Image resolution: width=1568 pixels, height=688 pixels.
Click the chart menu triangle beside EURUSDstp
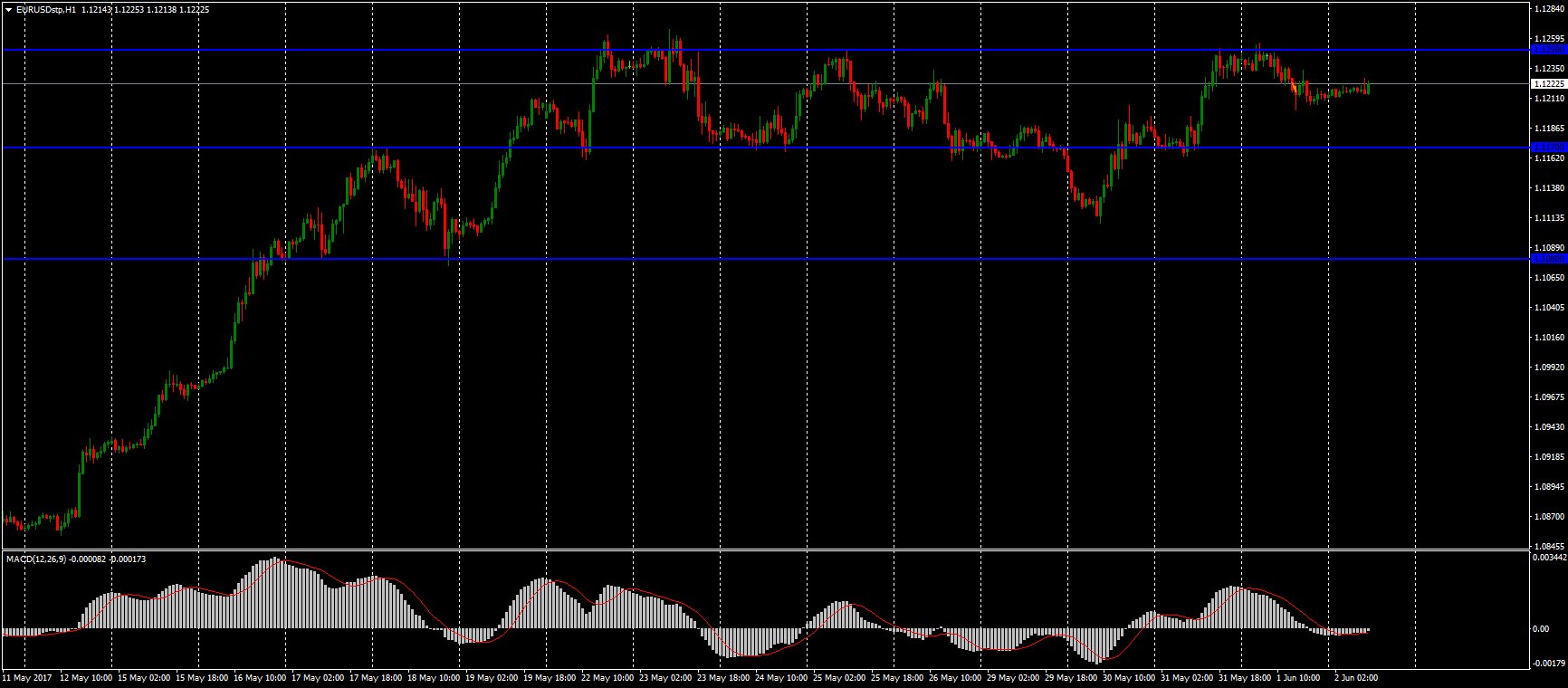coord(9,9)
